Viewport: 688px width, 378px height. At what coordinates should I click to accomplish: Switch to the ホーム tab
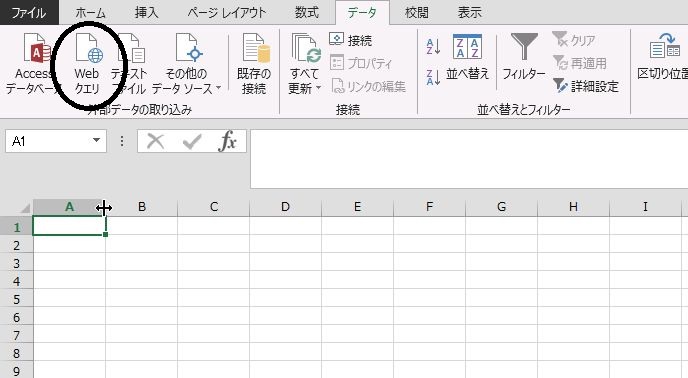click(90, 12)
